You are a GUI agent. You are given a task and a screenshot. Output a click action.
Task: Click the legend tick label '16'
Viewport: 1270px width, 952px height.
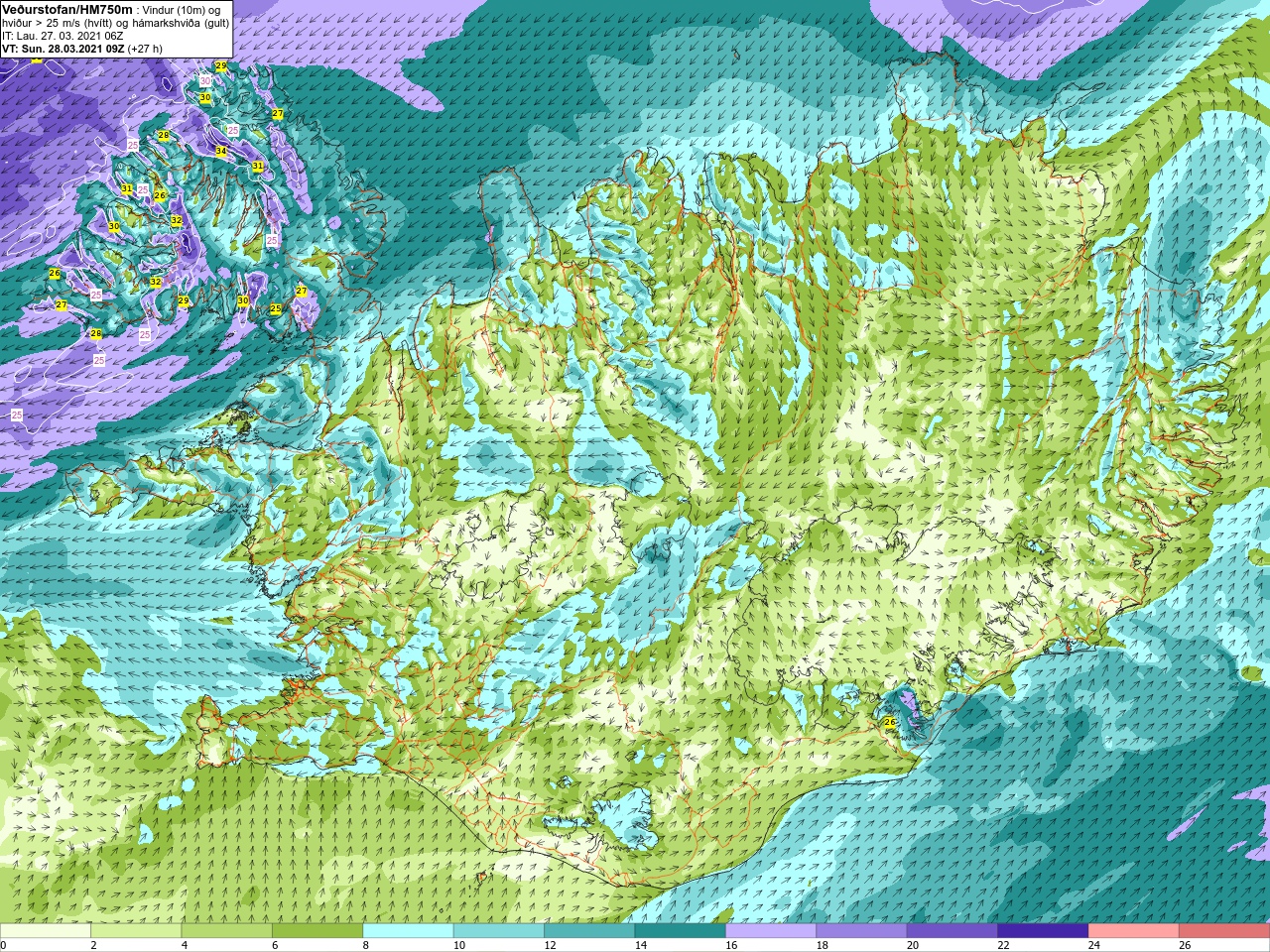[x=731, y=945]
